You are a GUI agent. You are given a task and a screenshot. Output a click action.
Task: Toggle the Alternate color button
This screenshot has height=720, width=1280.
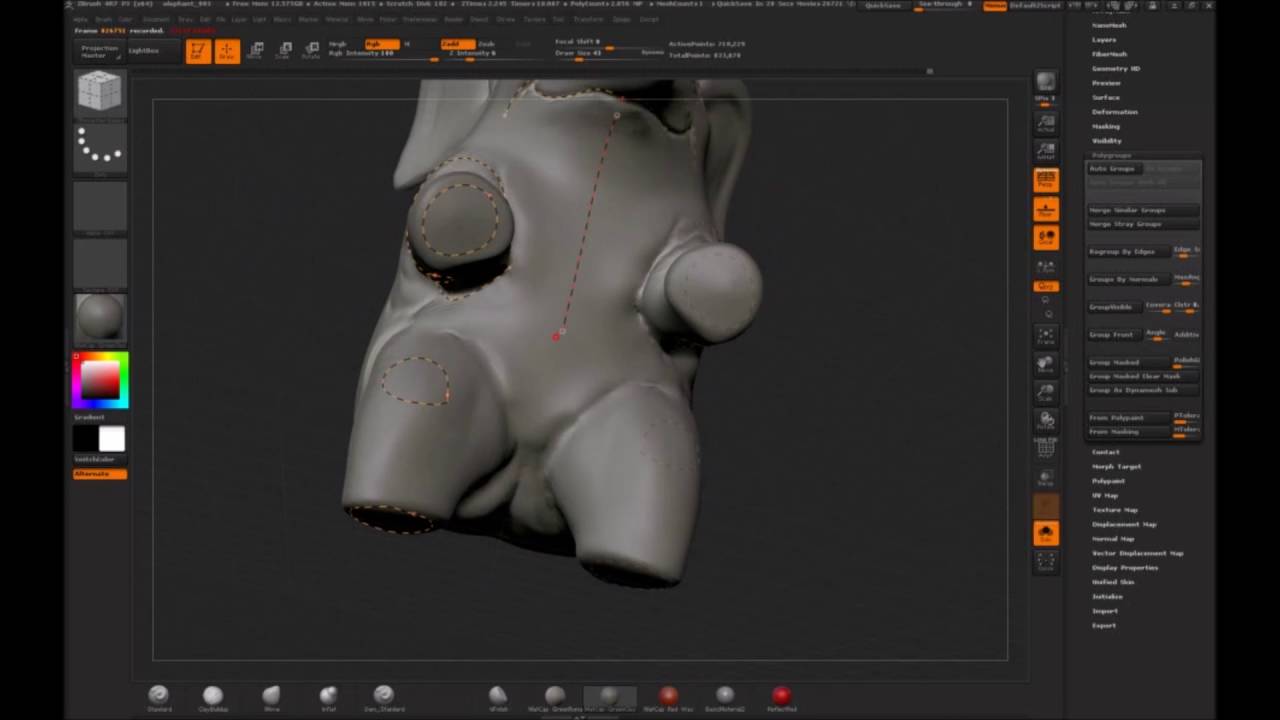[100, 474]
